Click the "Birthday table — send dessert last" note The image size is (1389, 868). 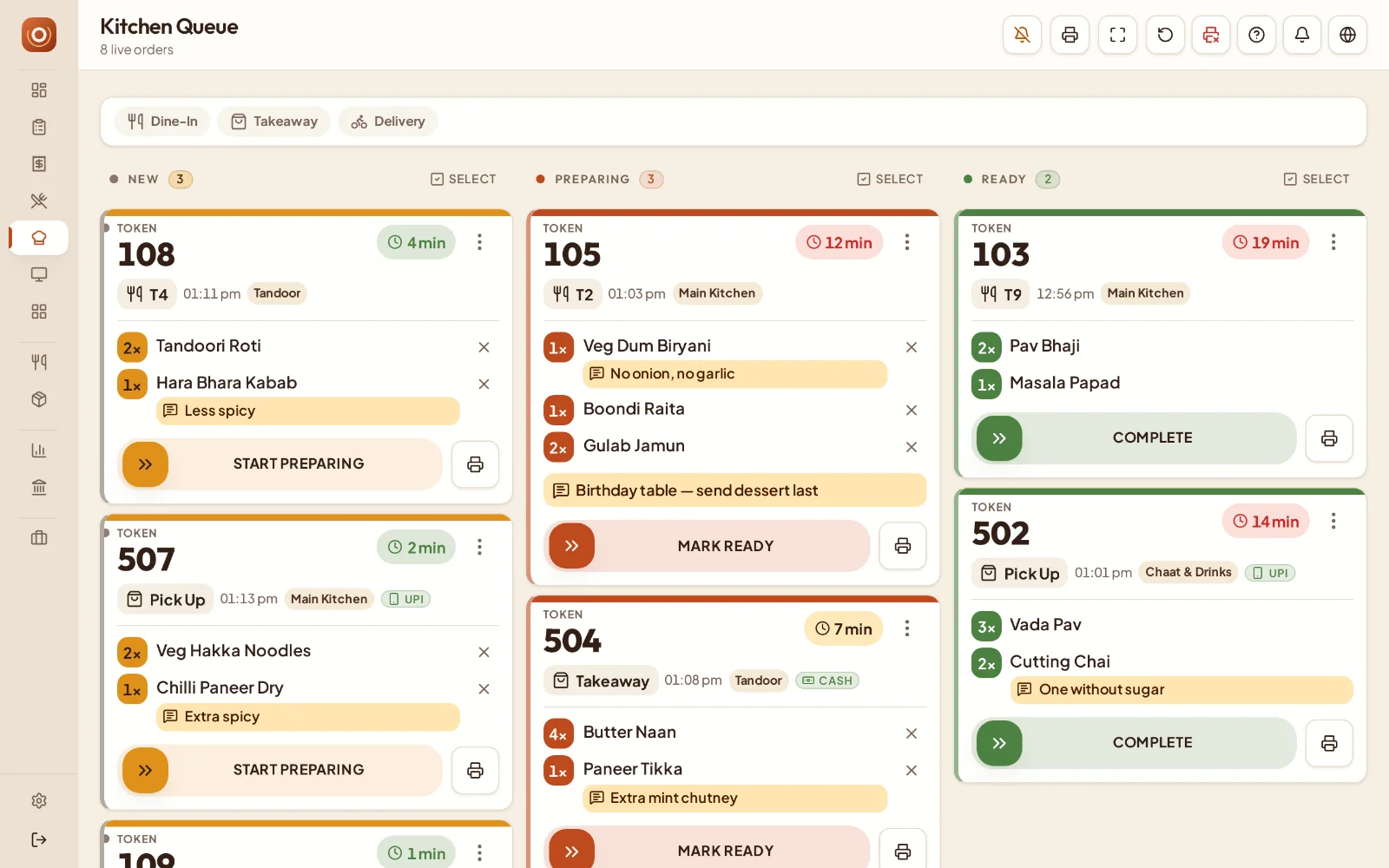[735, 490]
